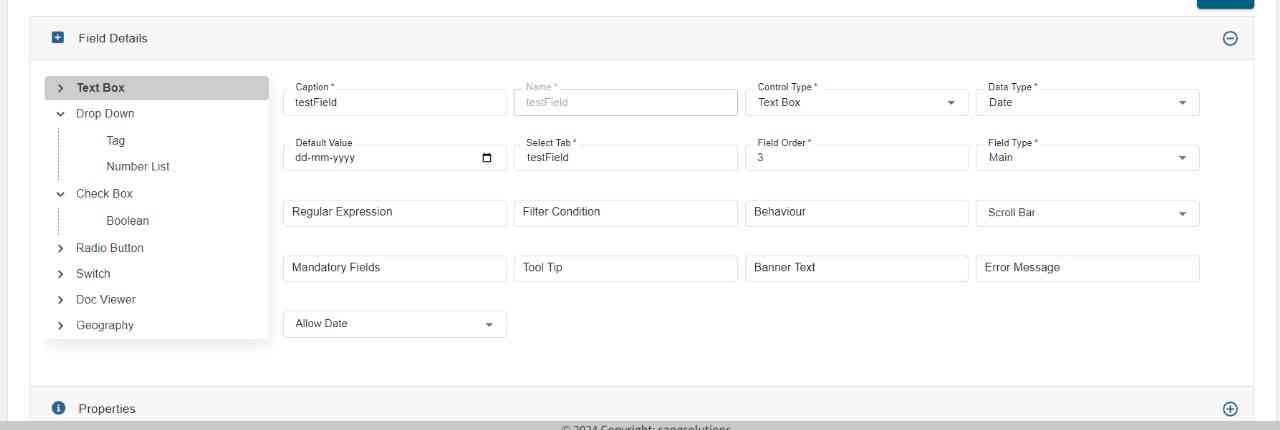Click the info icon beside Properties

tap(58, 408)
